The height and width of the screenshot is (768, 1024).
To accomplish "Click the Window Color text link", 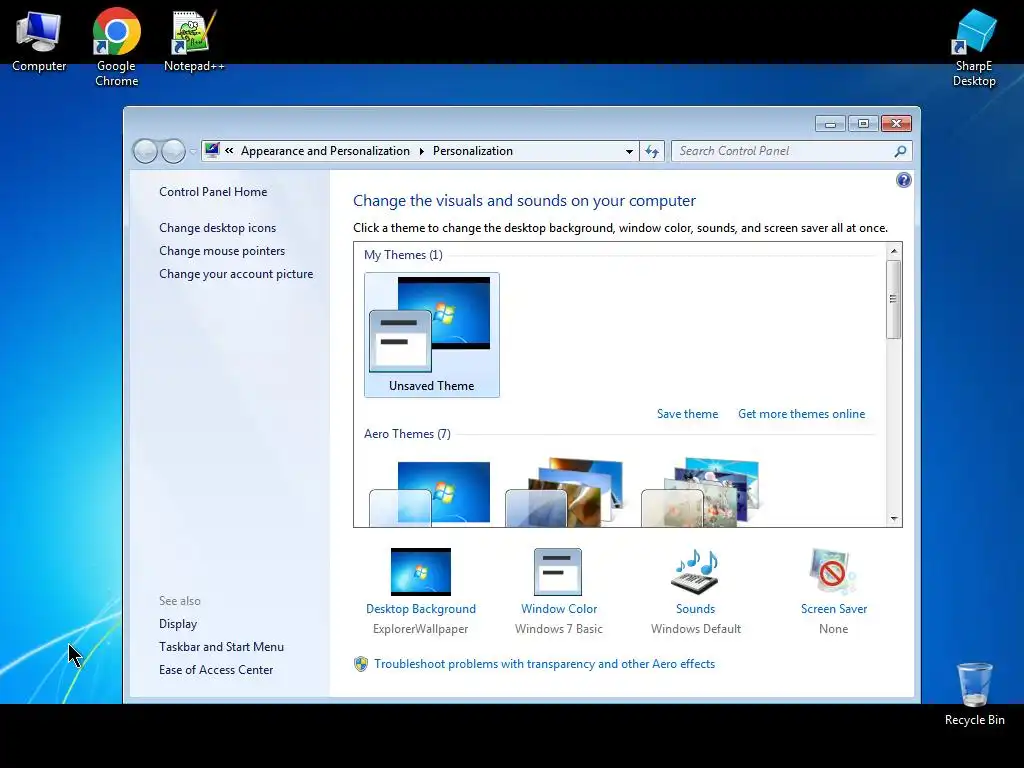I will [x=559, y=609].
